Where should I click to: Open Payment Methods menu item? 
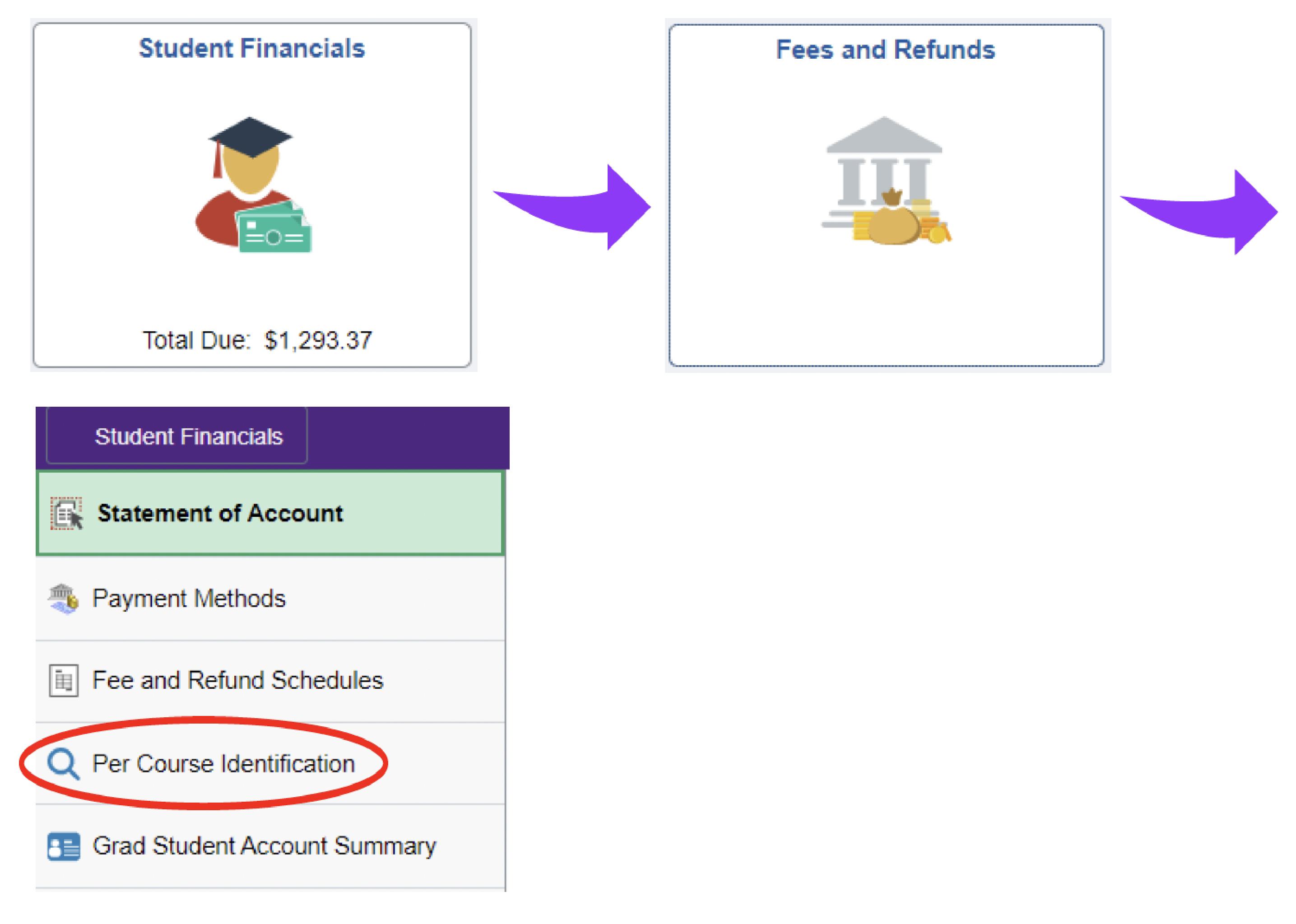click(271, 599)
